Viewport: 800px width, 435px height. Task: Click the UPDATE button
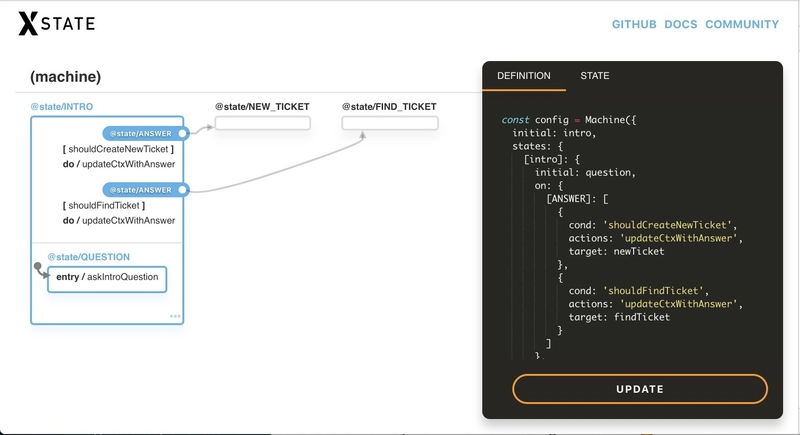coord(640,389)
